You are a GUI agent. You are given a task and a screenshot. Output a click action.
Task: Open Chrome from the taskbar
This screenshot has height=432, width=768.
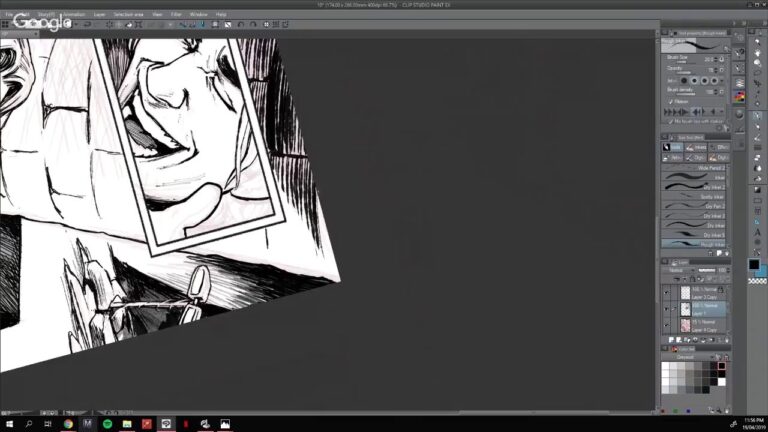click(x=68, y=424)
